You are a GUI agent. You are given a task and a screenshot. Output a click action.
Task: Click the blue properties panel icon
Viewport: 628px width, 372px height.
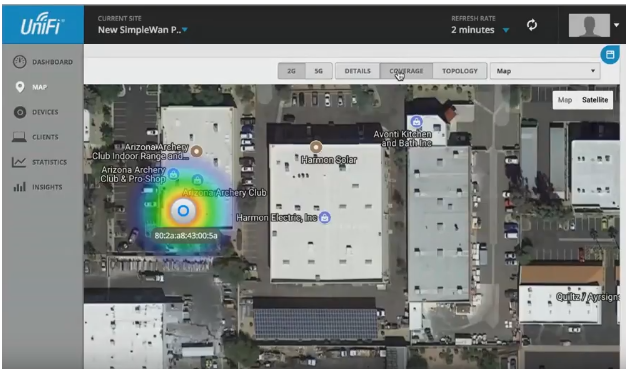[610, 54]
